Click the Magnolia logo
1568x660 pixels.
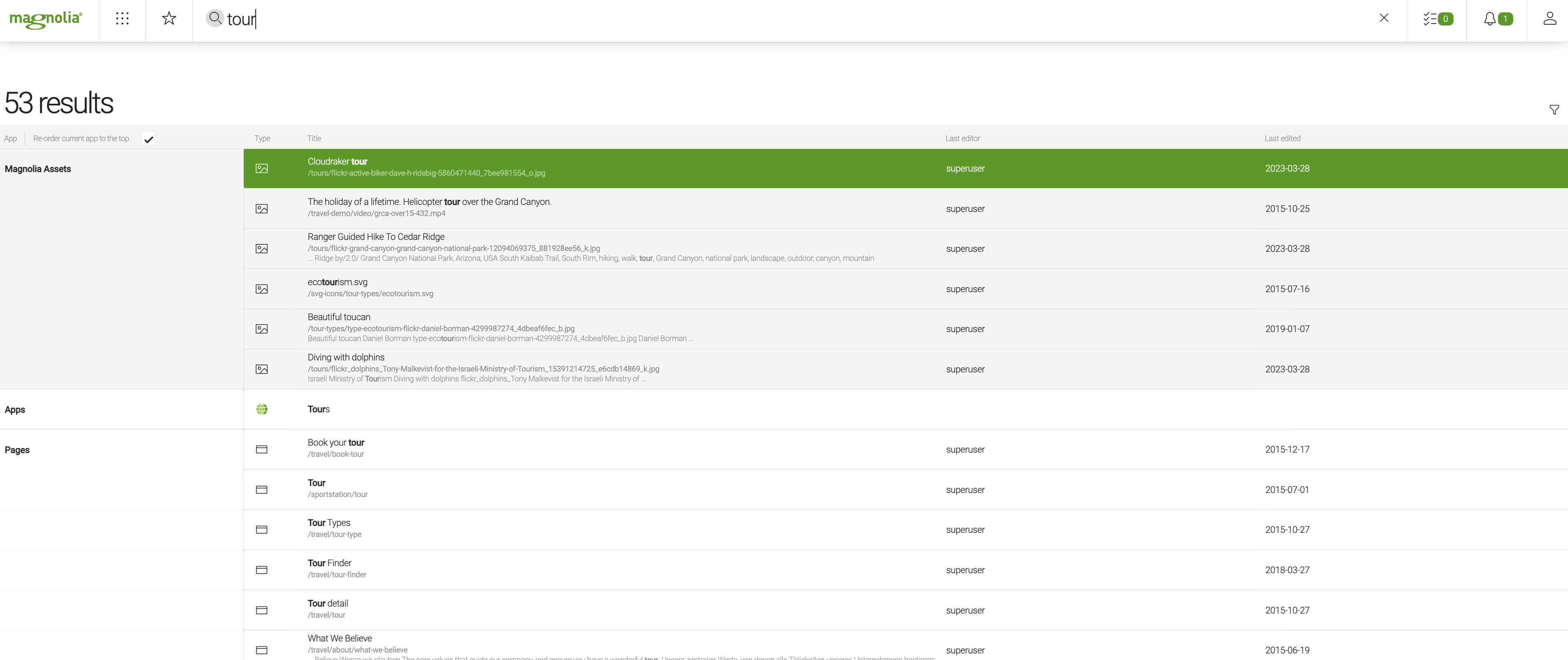46,19
